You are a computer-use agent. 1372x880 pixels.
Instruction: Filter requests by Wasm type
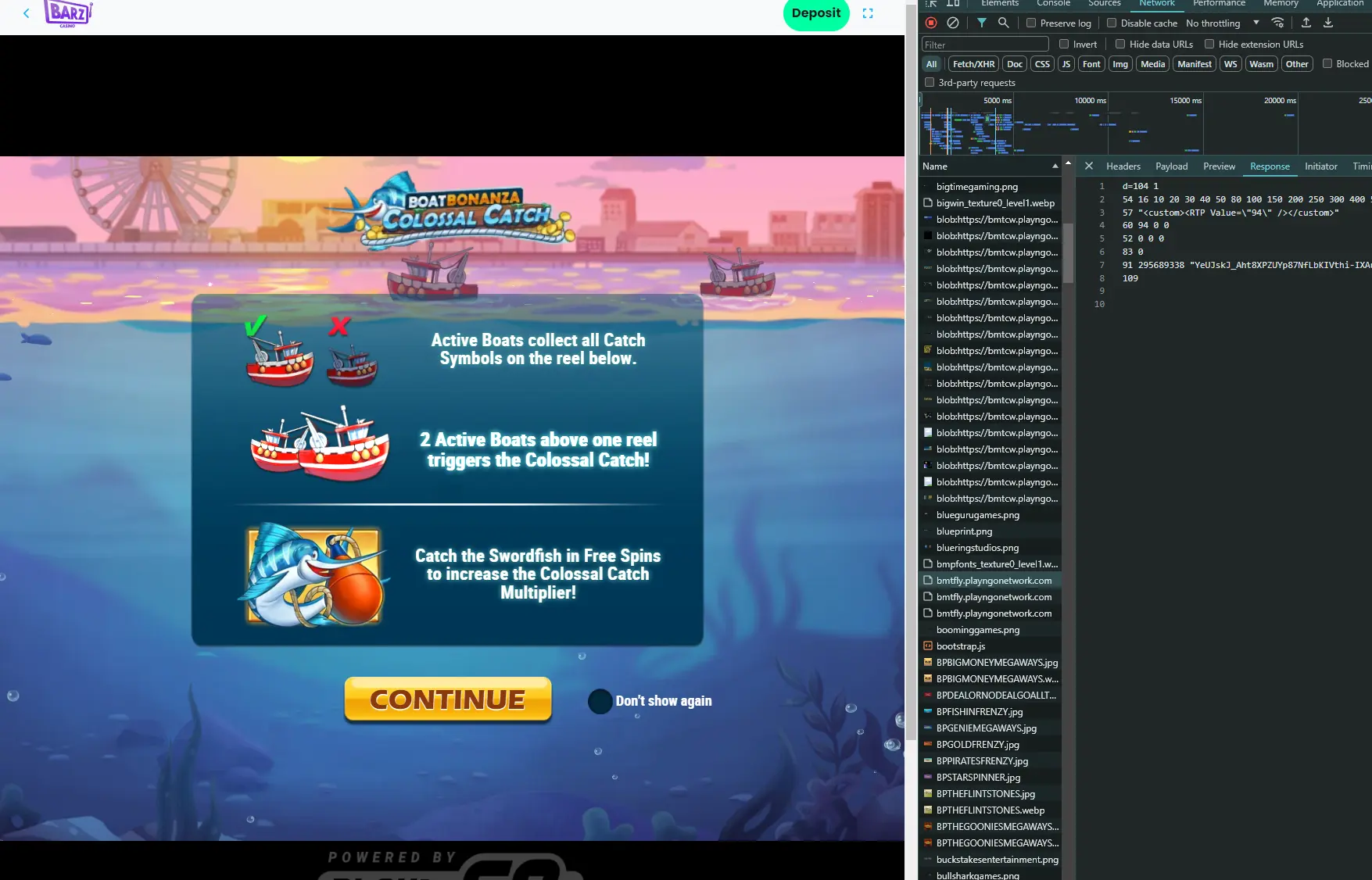tap(1261, 64)
